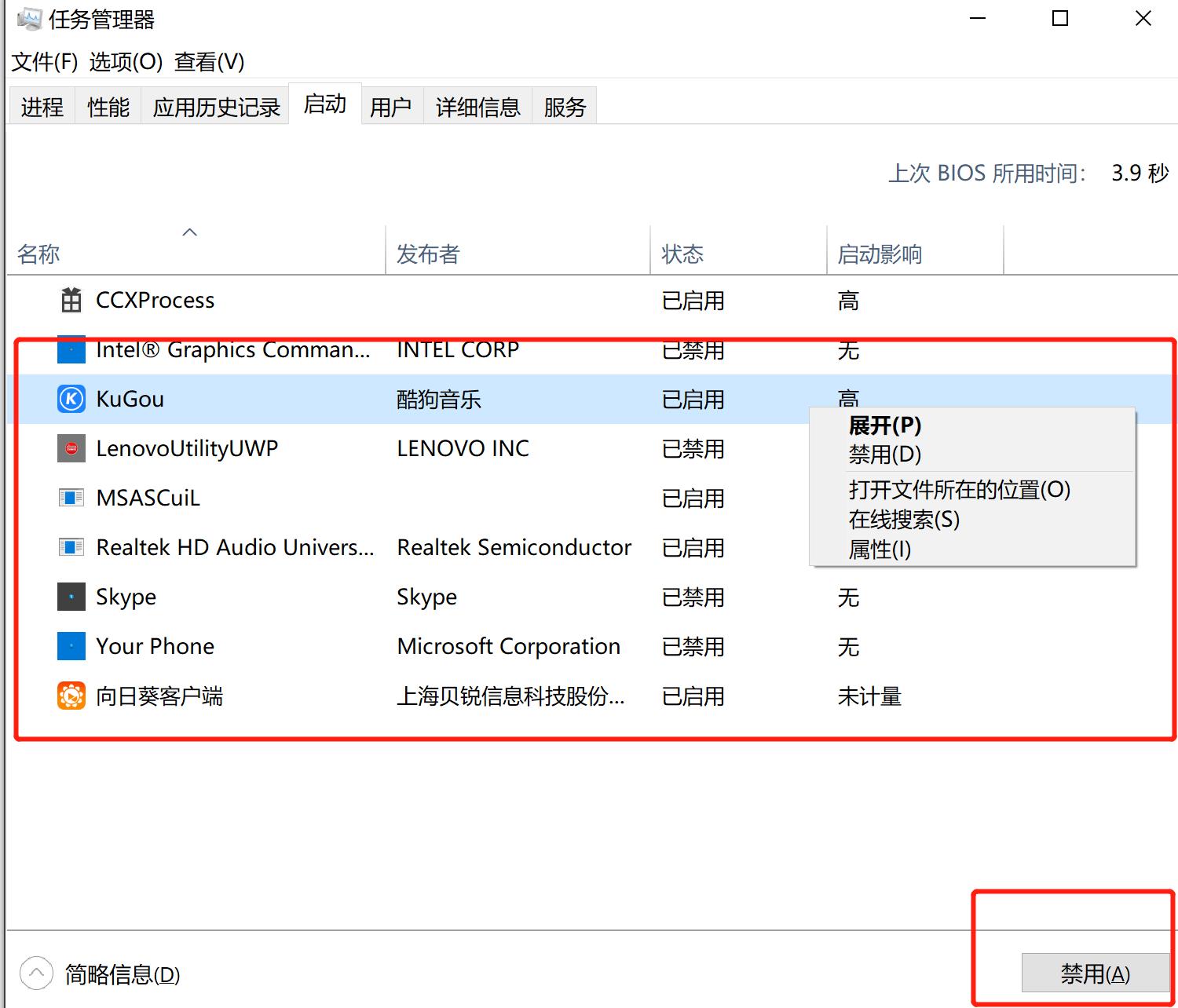Click the 向日葵客户端 orange icon
This screenshot has height=1008, width=1178.
(x=71, y=696)
